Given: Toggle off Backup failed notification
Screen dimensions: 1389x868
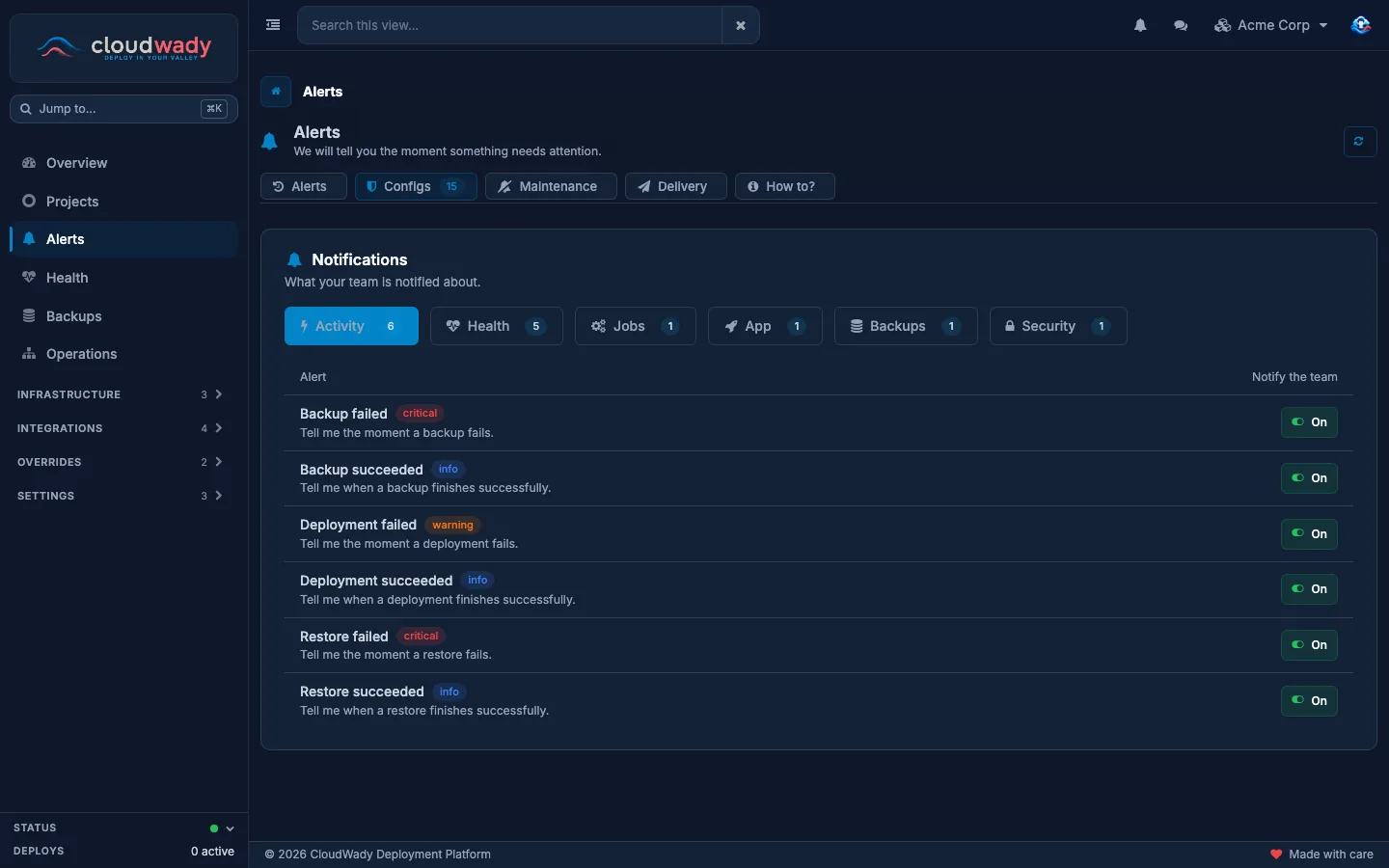Looking at the screenshot, I should point(1309,422).
